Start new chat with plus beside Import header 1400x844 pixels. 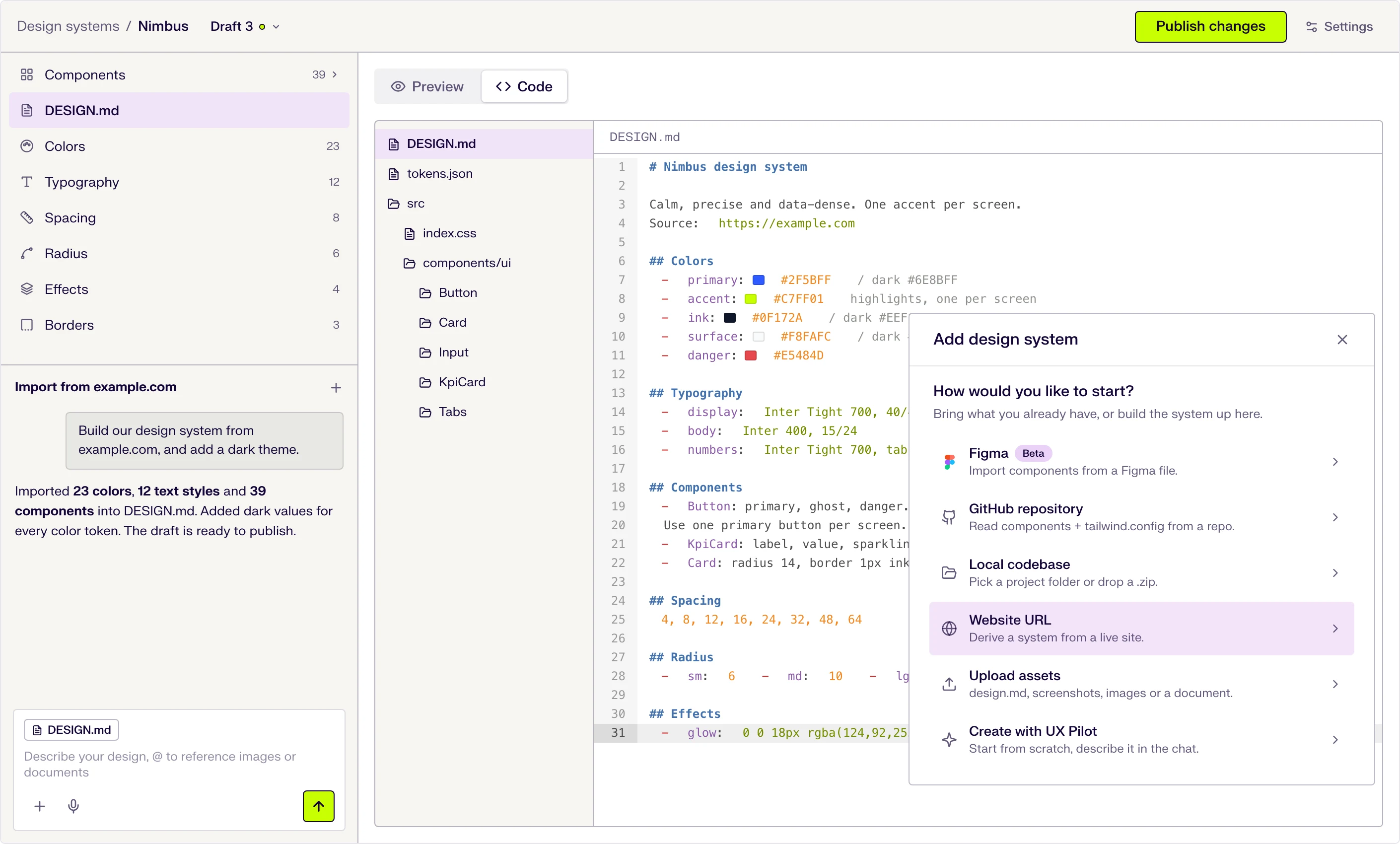click(x=336, y=388)
